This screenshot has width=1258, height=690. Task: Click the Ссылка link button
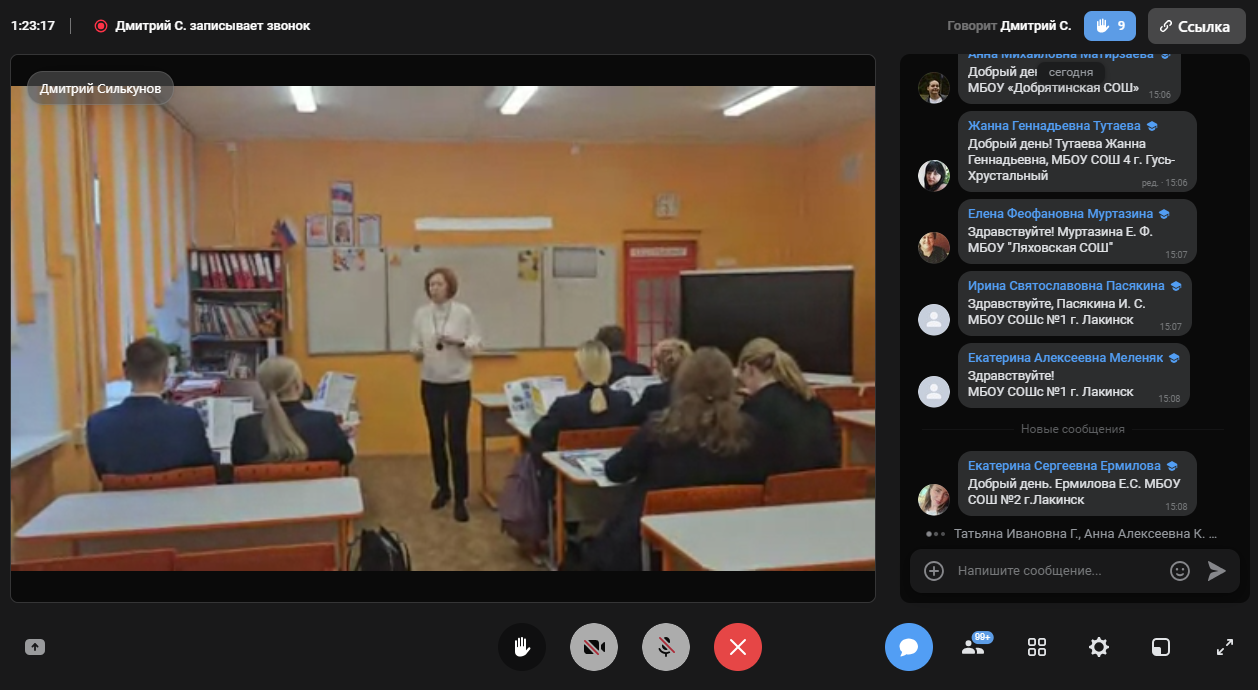tap(1196, 26)
